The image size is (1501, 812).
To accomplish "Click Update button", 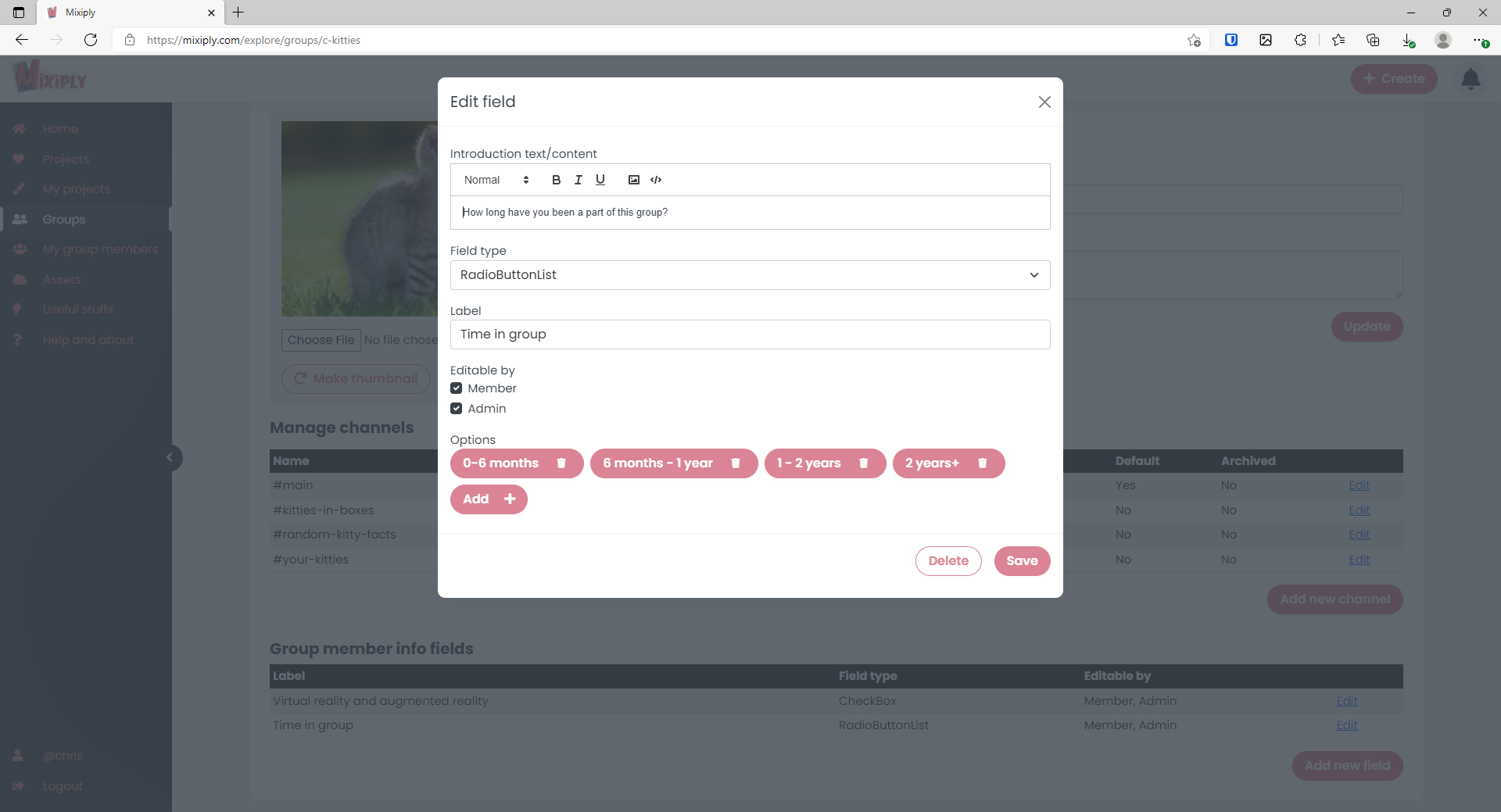I will [1367, 327].
